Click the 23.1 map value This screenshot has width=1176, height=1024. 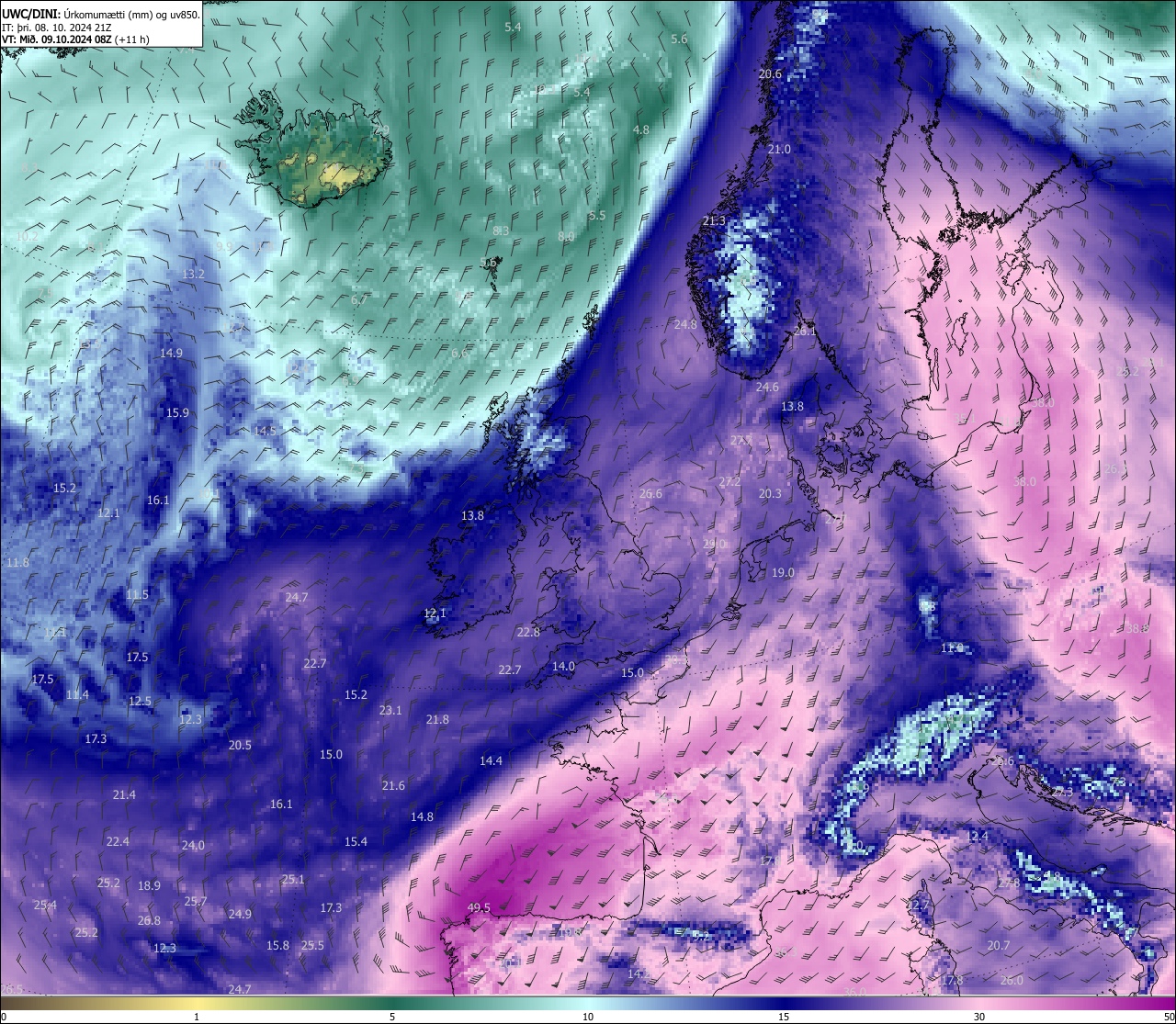pos(390,710)
